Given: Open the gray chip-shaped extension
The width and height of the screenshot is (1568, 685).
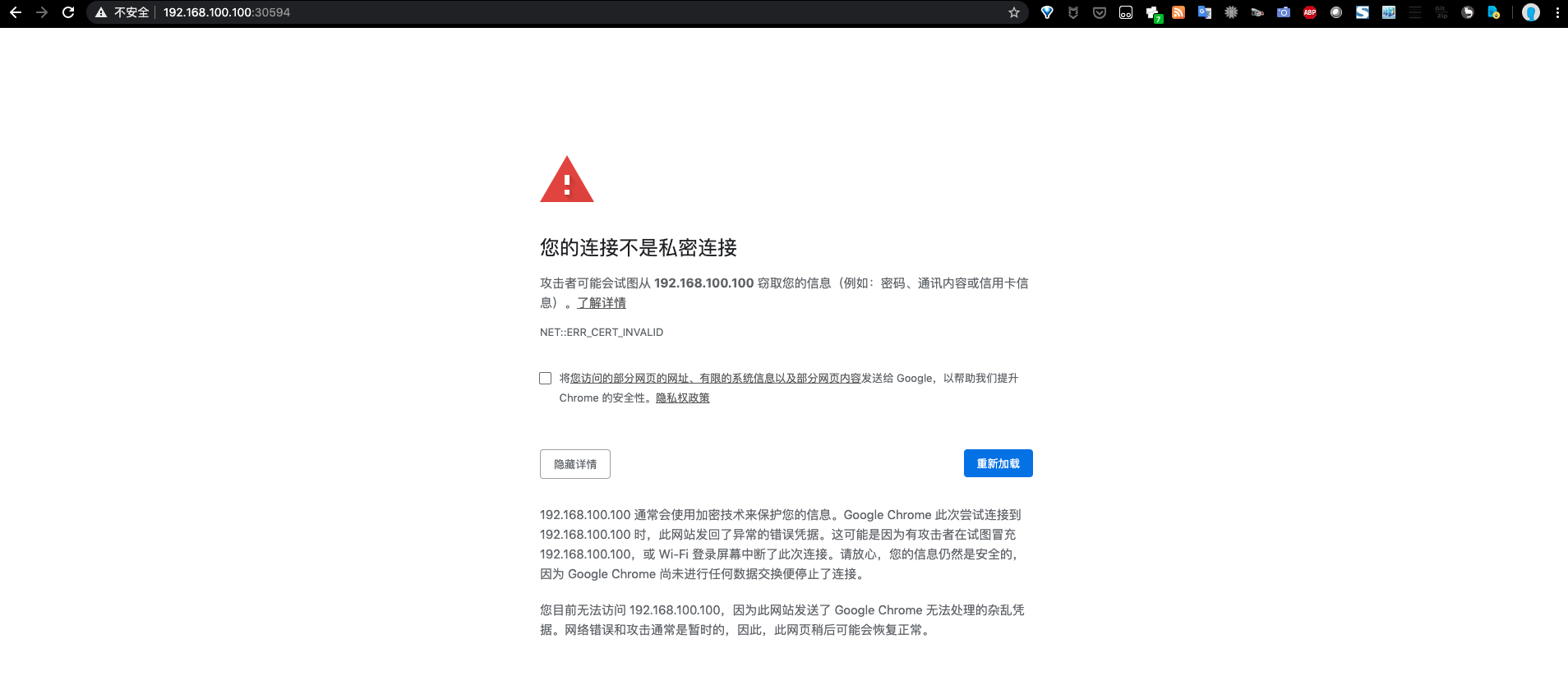Looking at the screenshot, I should [x=1231, y=12].
